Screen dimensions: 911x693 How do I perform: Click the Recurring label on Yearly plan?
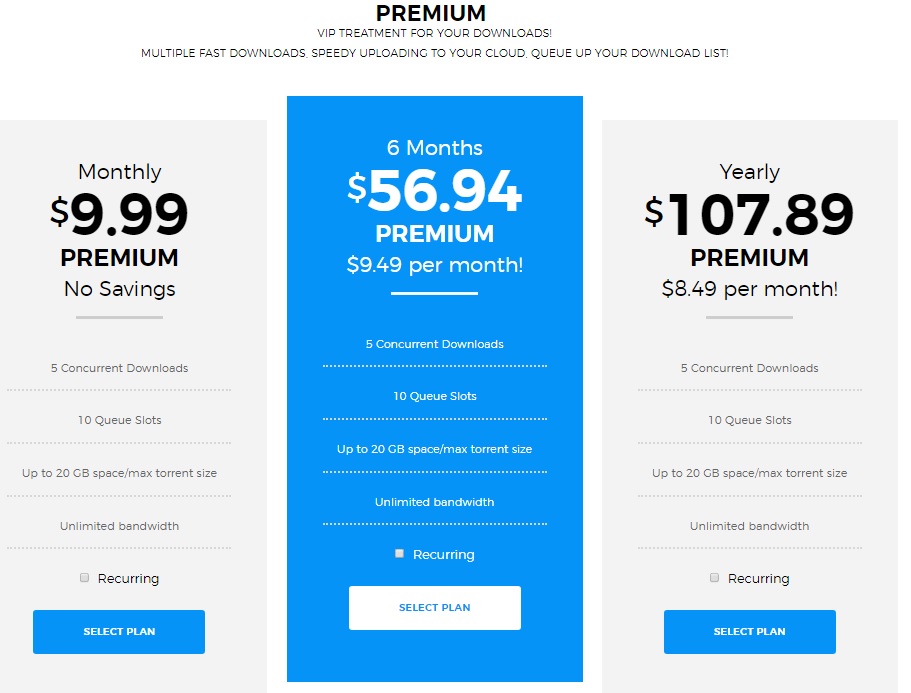[x=759, y=579]
